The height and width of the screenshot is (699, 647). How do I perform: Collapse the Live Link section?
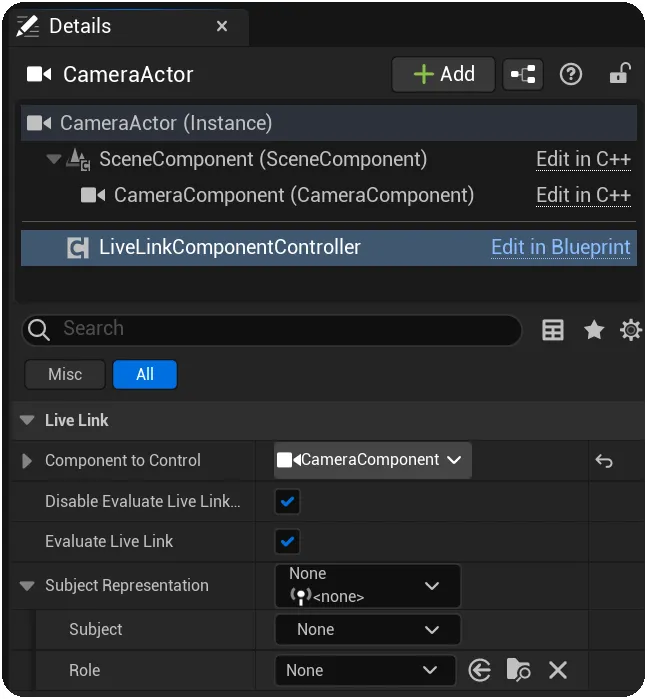pyautogui.click(x=27, y=420)
